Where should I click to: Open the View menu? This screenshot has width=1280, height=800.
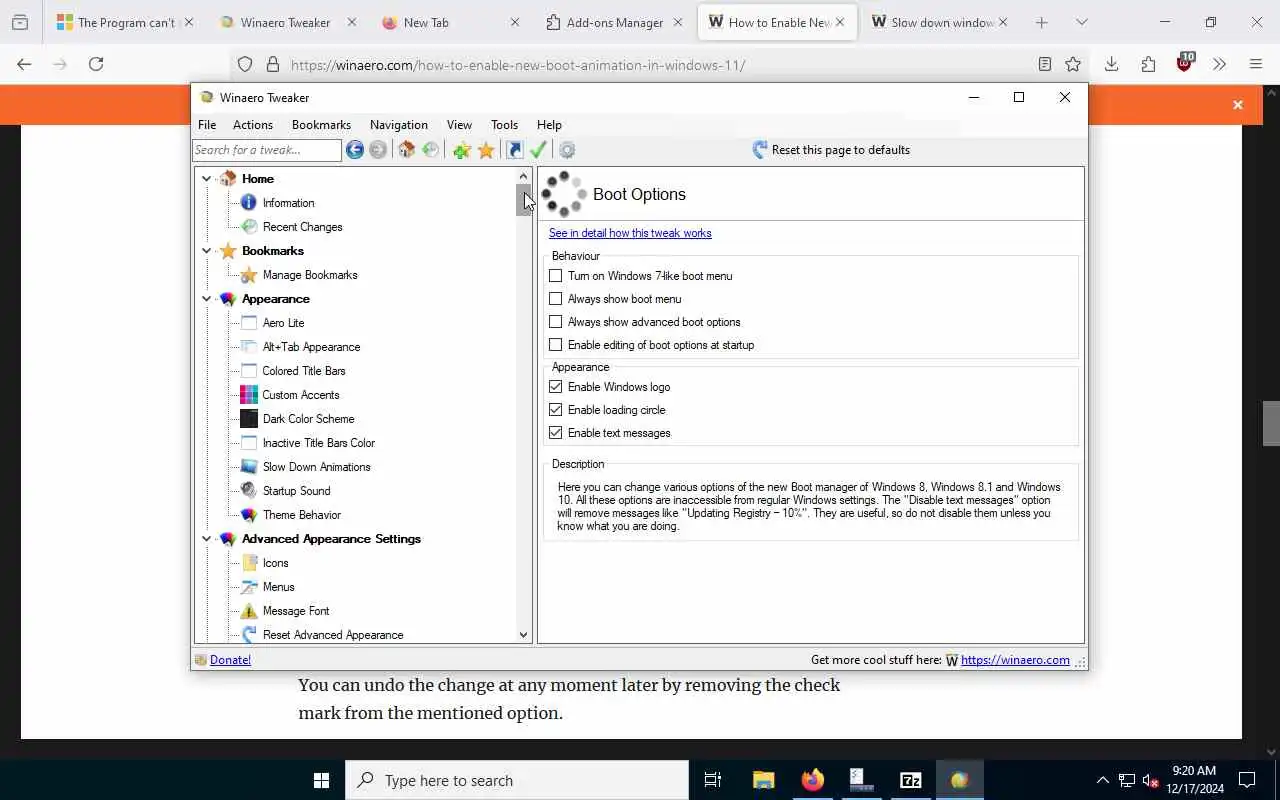[x=459, y=125]
